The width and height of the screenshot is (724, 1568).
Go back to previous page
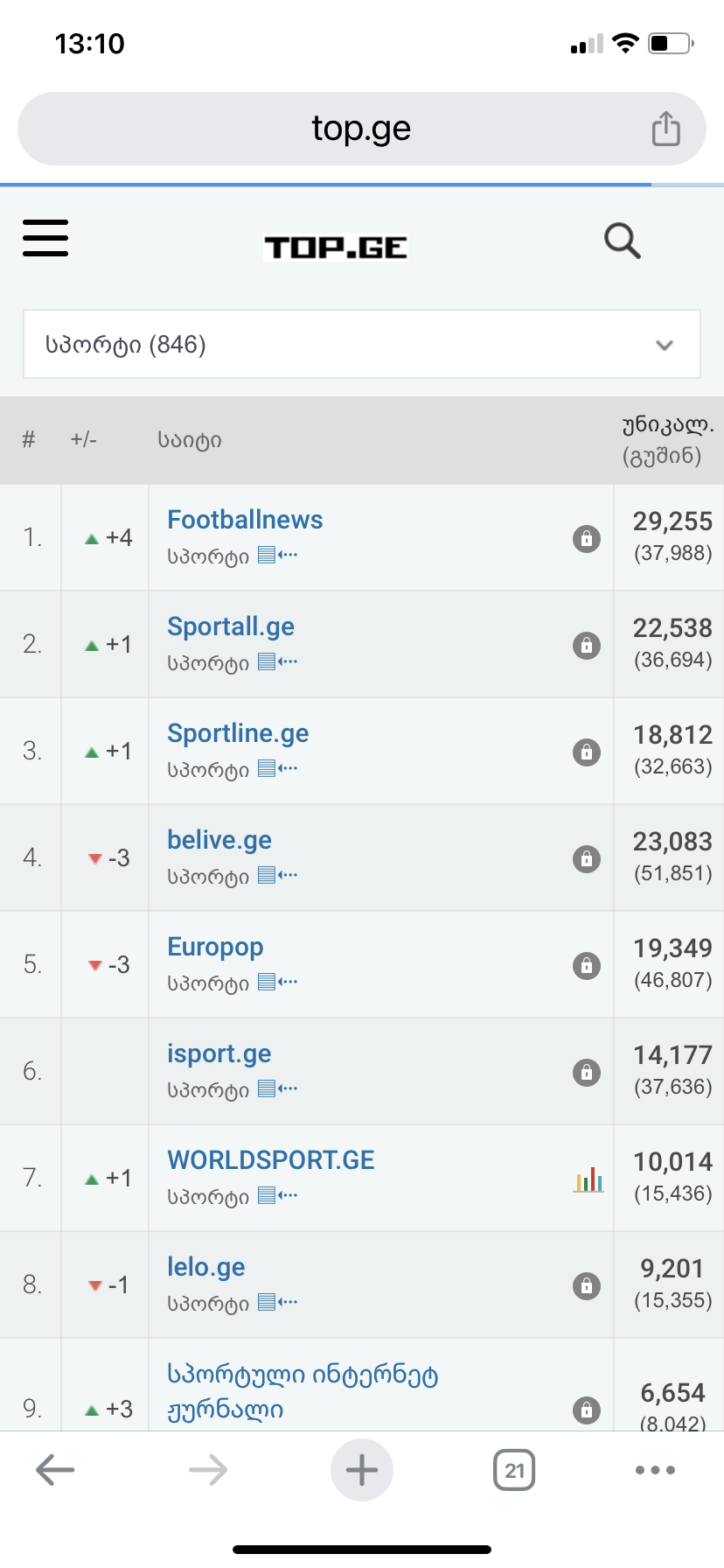[x=55, y=1470]
